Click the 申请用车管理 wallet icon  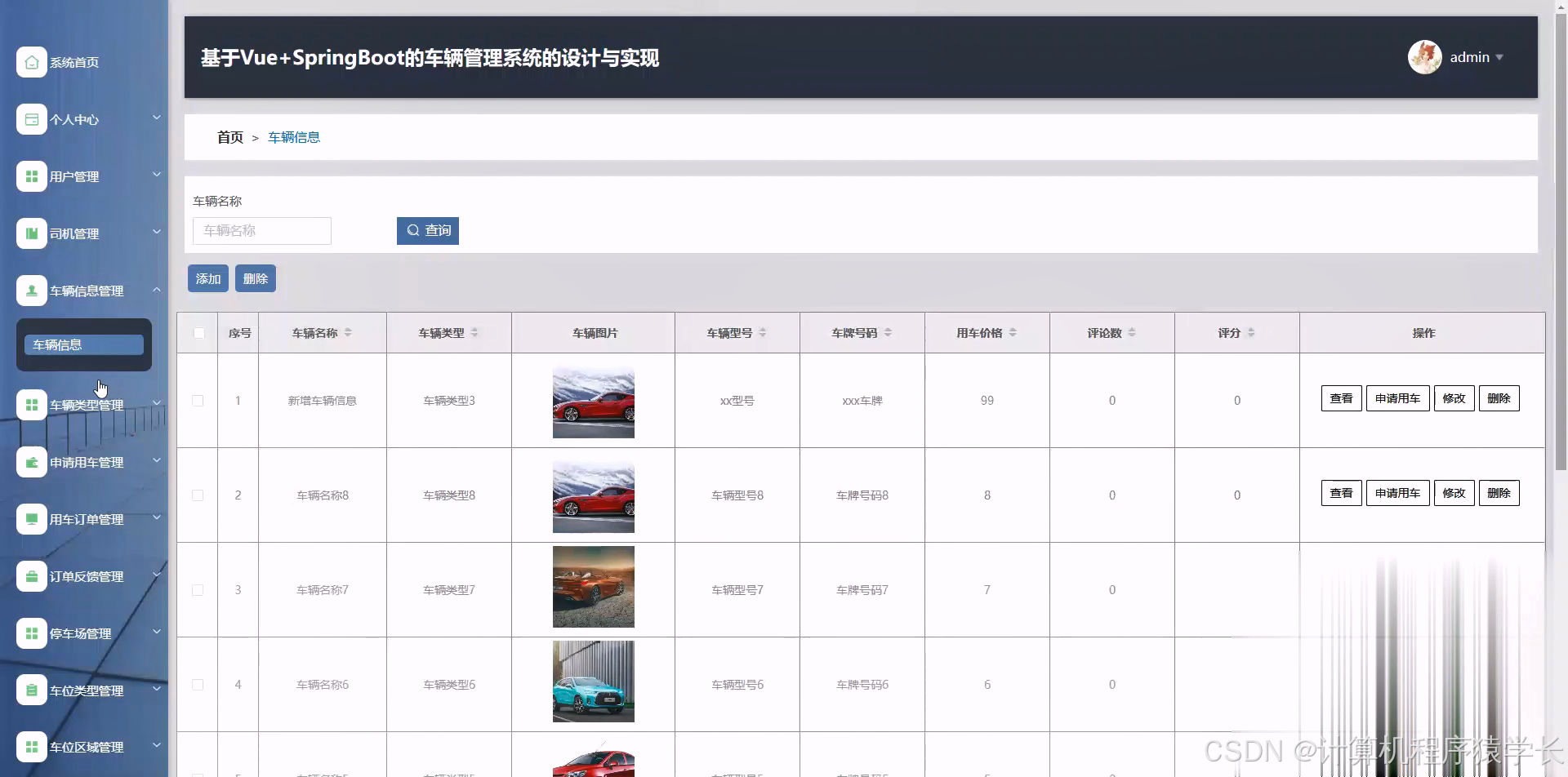tap(31, 462)
